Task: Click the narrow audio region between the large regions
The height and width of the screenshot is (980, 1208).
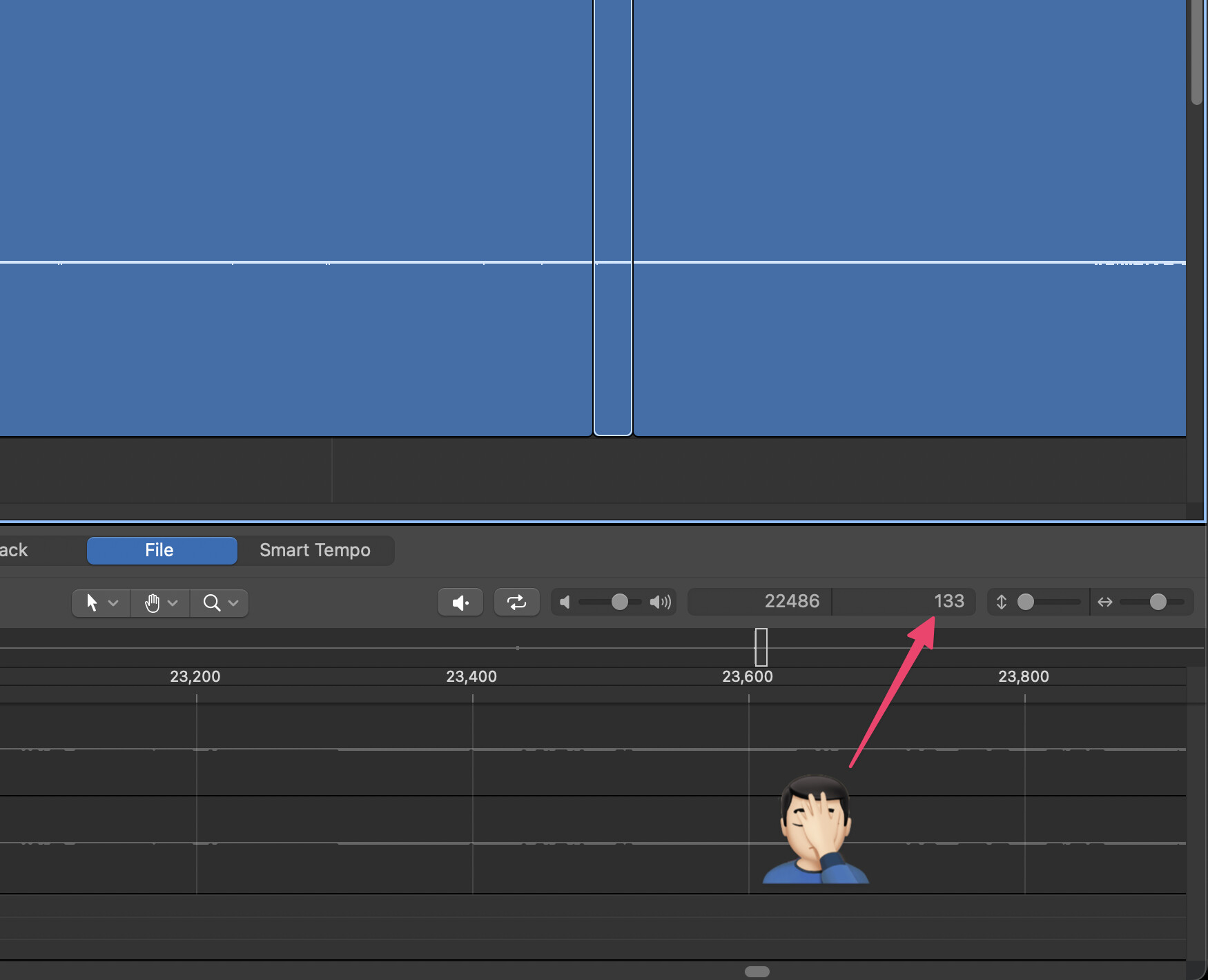Action: (x=613, y=207)
